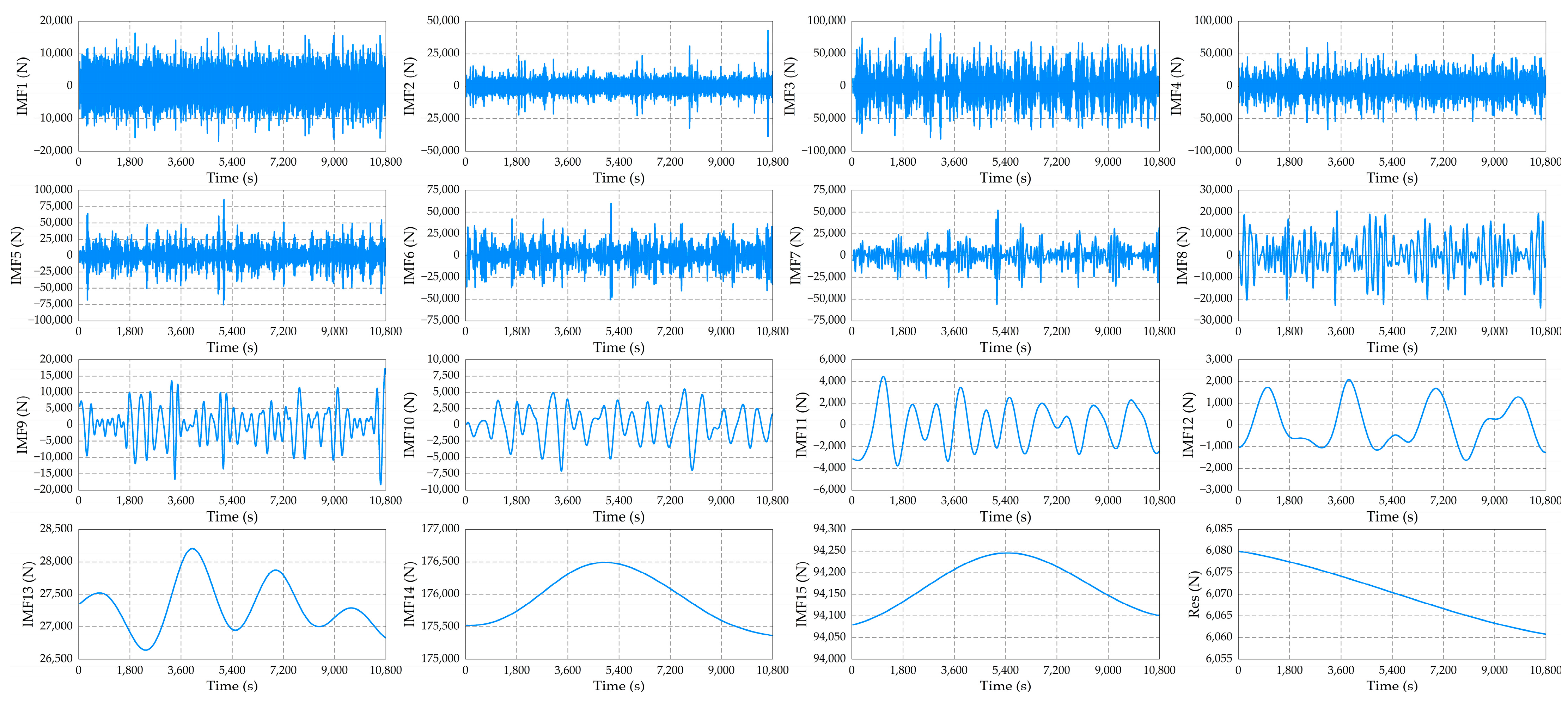Select the IMF14 bell-shaped curve plot
This screenshot has height=703, width=1568.
(x=618, y=593)
